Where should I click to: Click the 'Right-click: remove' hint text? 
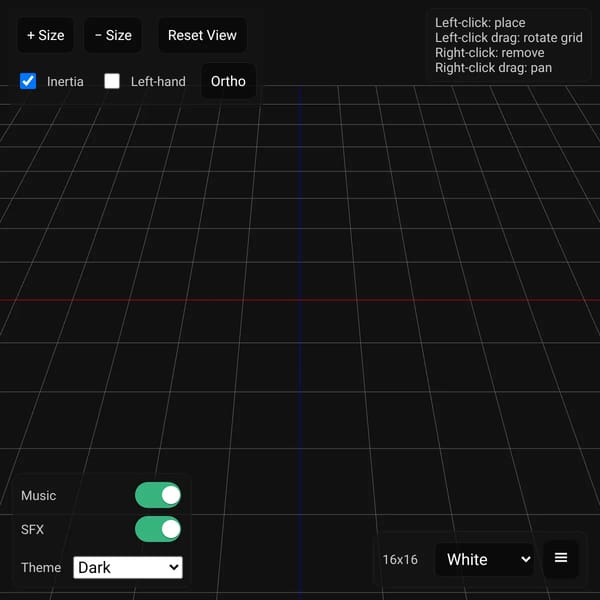pyautogui.click(x=489, y=52)
